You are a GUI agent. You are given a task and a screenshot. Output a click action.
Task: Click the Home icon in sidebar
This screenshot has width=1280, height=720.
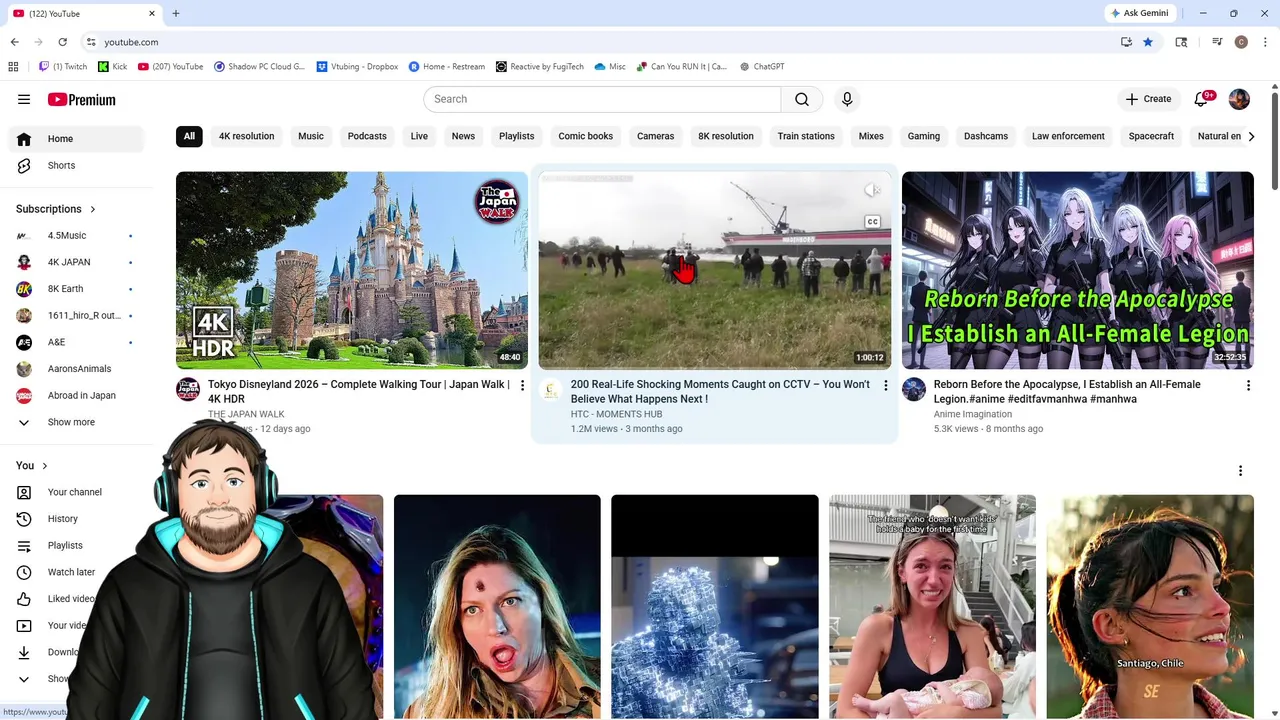click(24, 139)
